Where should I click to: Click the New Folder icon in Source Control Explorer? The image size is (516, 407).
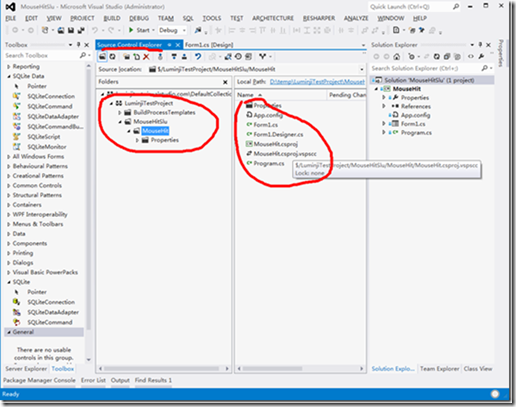127,57
